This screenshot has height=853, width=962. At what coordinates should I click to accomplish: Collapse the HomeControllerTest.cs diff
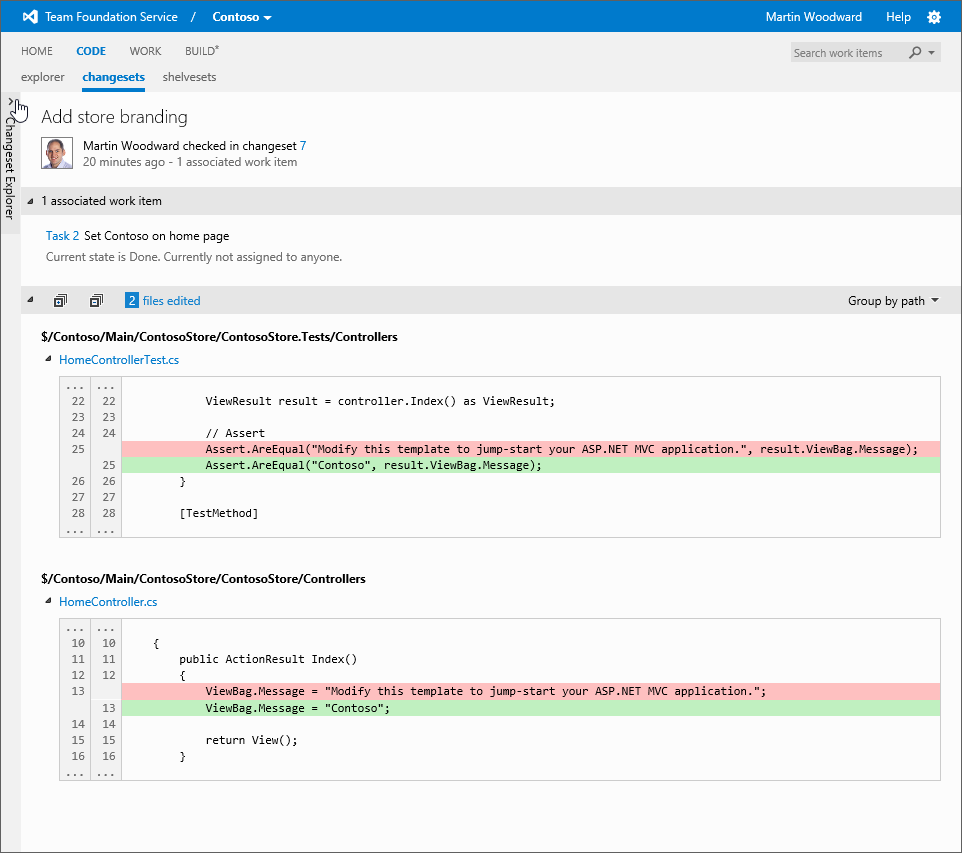coord(48,359)
